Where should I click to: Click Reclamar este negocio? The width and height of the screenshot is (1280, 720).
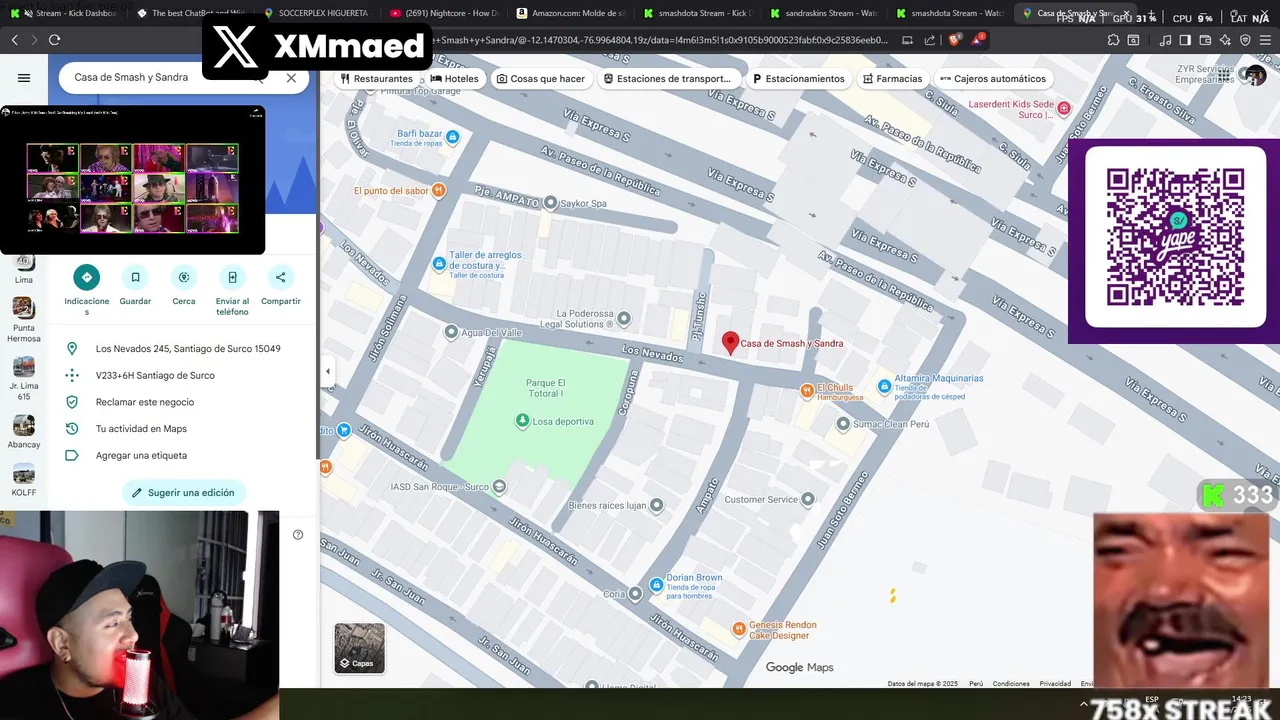pyautogui.click(x=182, y=402)
